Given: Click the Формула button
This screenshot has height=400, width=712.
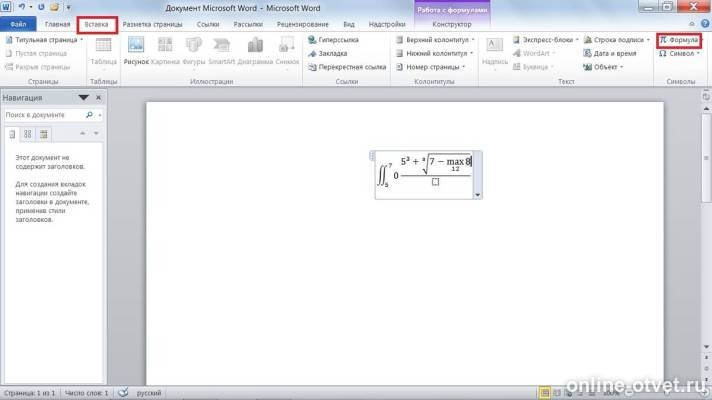Looking at the screenshot, I should tap(679, 40).
